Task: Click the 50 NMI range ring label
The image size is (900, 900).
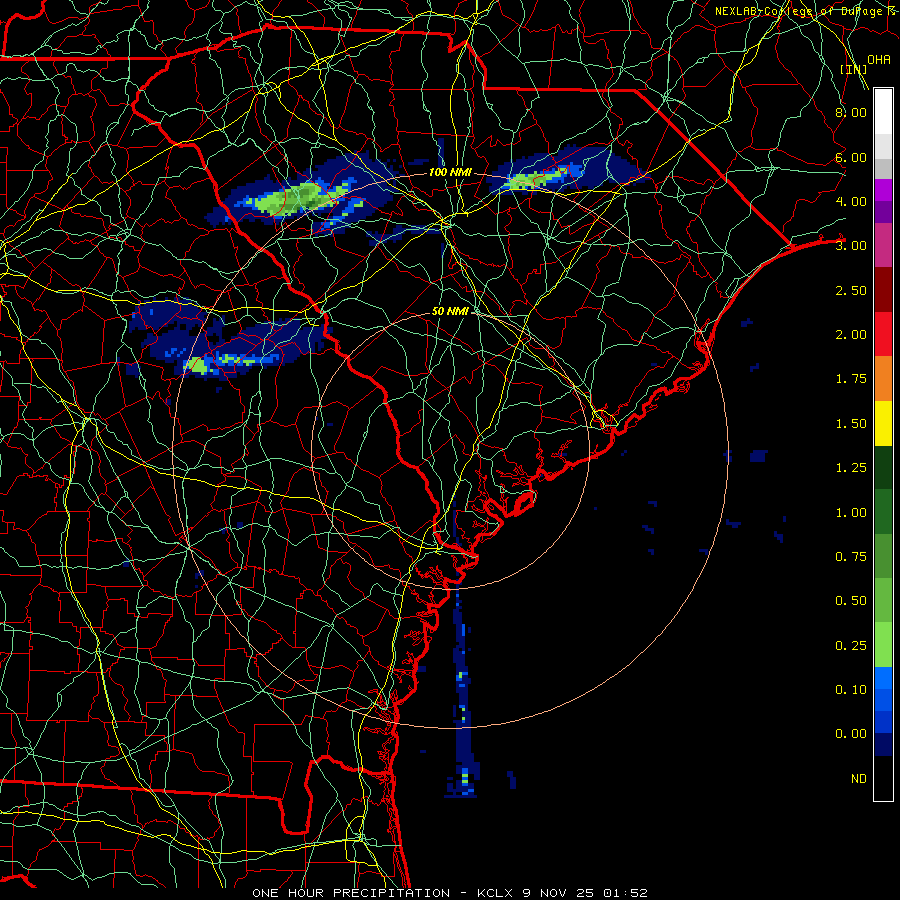Action: (450, 311)
